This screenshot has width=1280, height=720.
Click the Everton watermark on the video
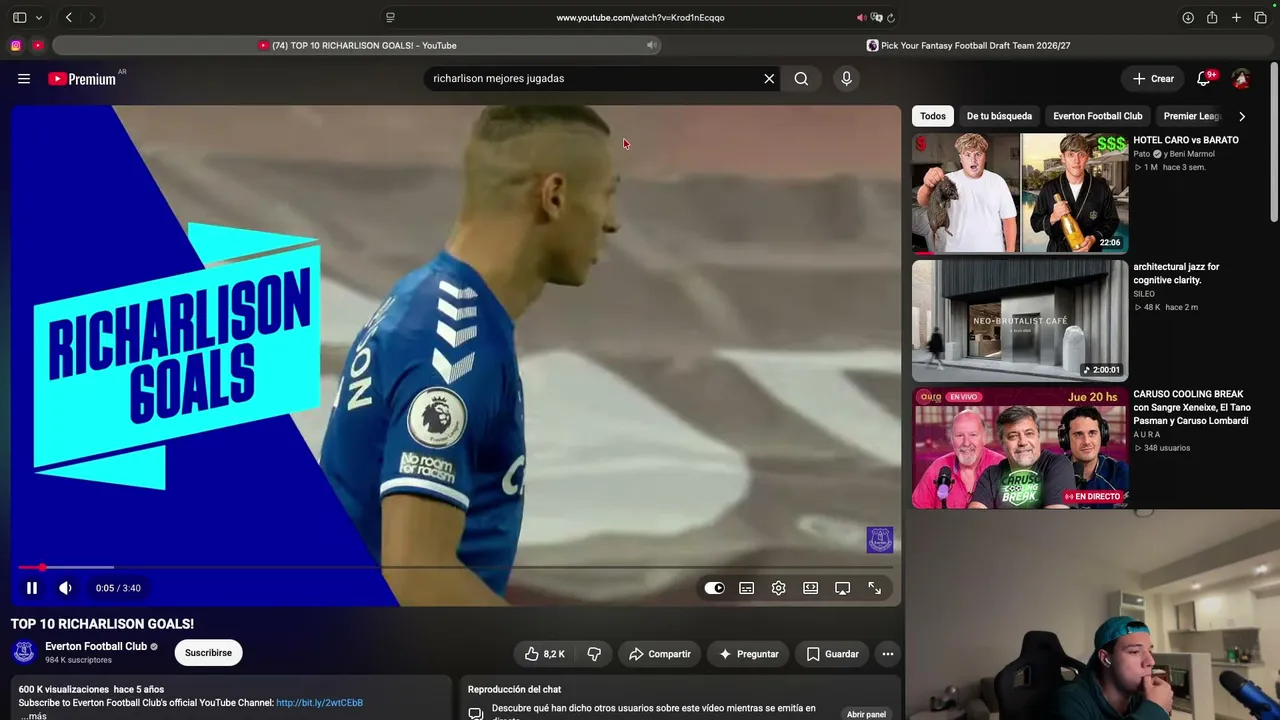(x=880, y=540)
